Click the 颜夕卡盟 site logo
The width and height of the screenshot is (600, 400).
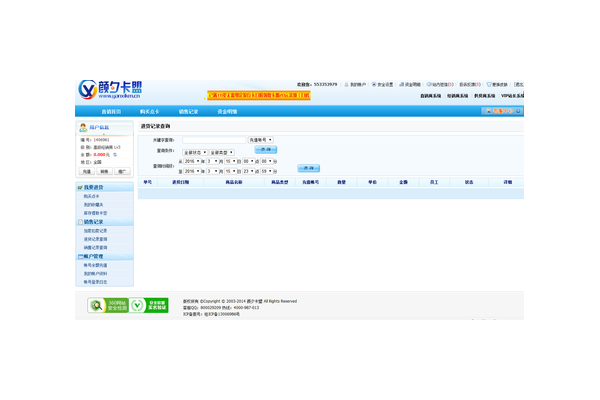(110, 90)
